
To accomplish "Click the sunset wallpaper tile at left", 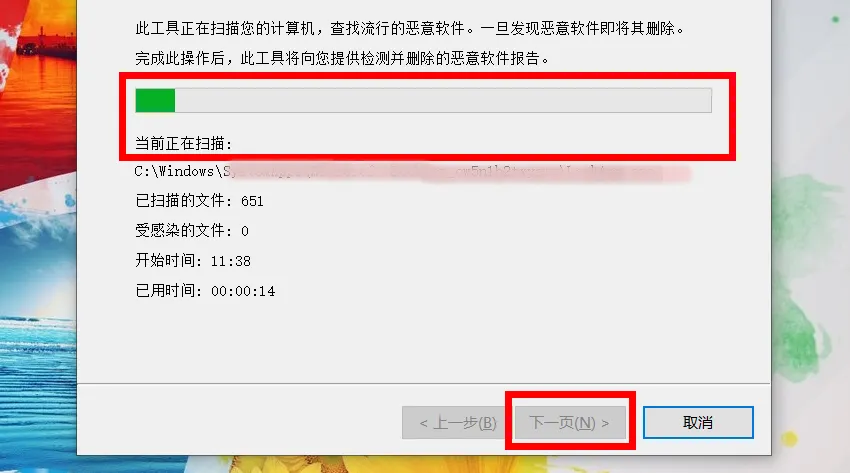I will (38, 81).
